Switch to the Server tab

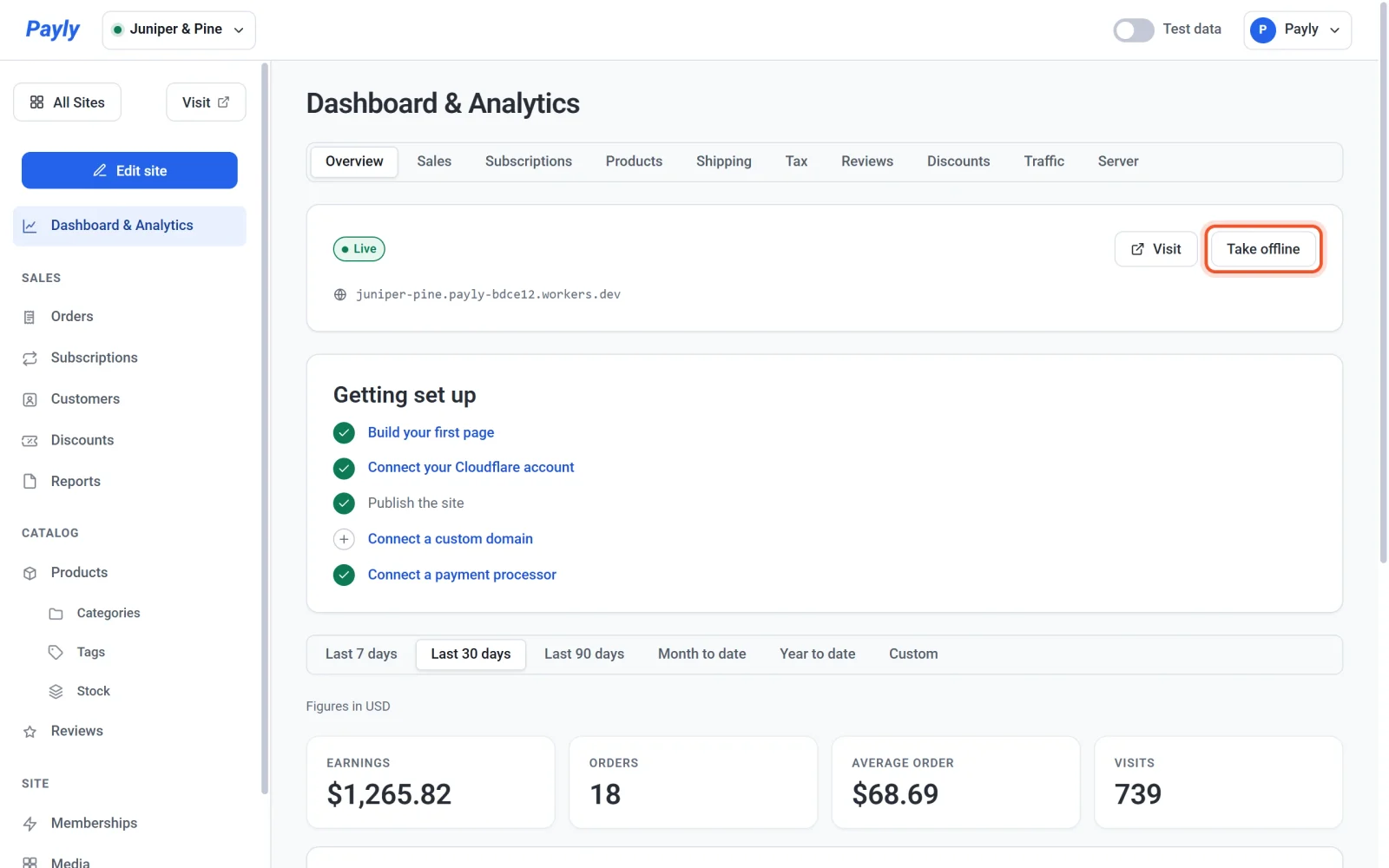1117,161
